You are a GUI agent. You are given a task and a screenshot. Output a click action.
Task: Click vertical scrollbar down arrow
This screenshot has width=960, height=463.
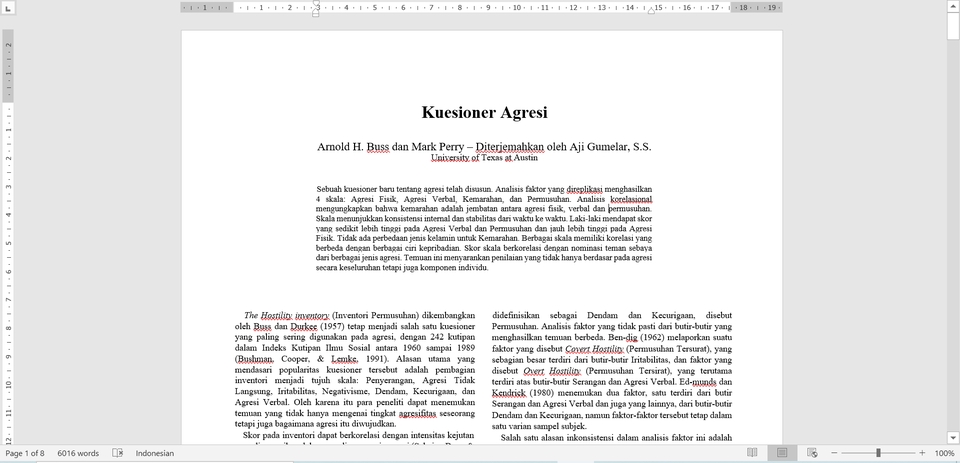pyautogui.click(x=954, y=437)
